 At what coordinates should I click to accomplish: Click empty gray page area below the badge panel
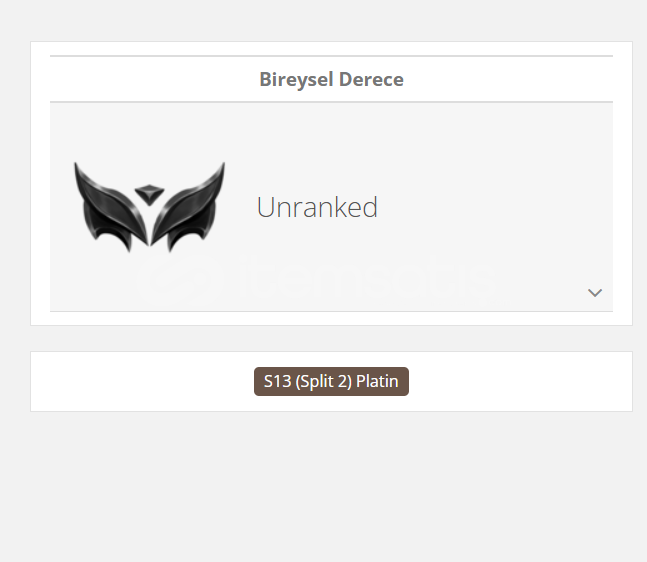pos(324,487)
